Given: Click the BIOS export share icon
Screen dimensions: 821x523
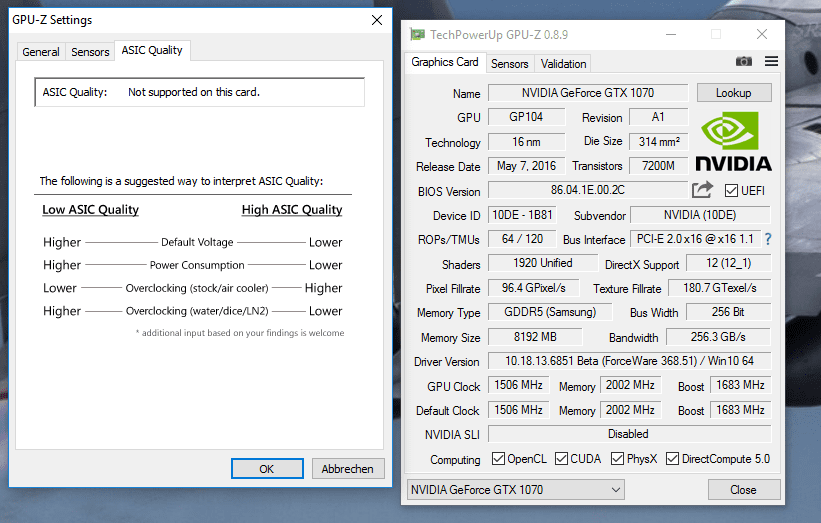Looking at the screenshot, I should tap(702, 190).
